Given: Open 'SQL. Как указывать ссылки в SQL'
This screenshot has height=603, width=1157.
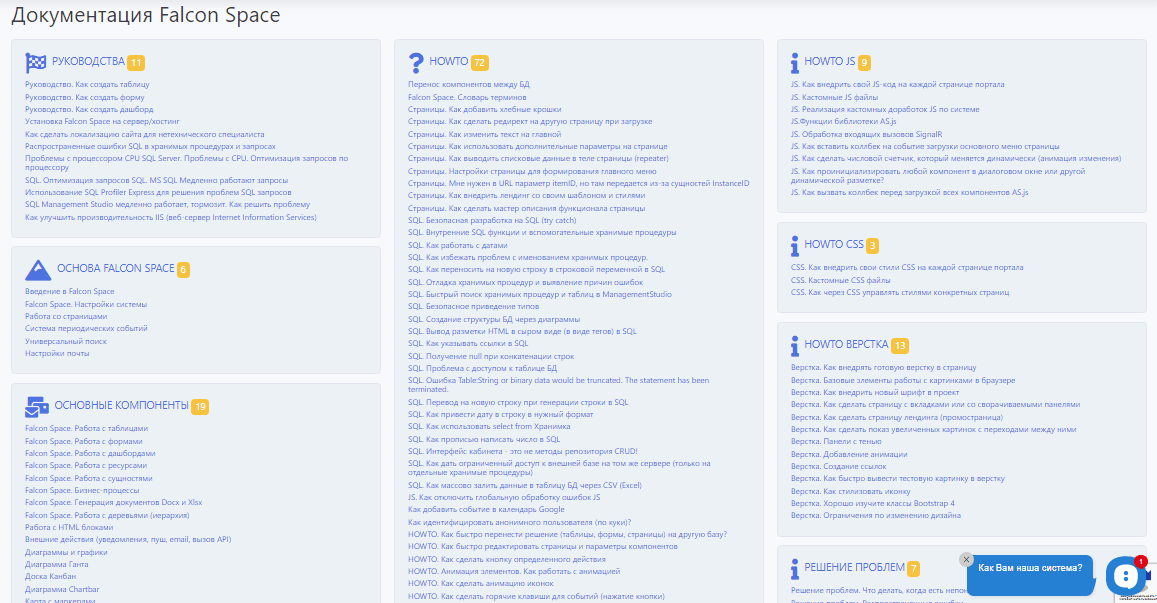Looking at the screenshot, I should 468,343.
